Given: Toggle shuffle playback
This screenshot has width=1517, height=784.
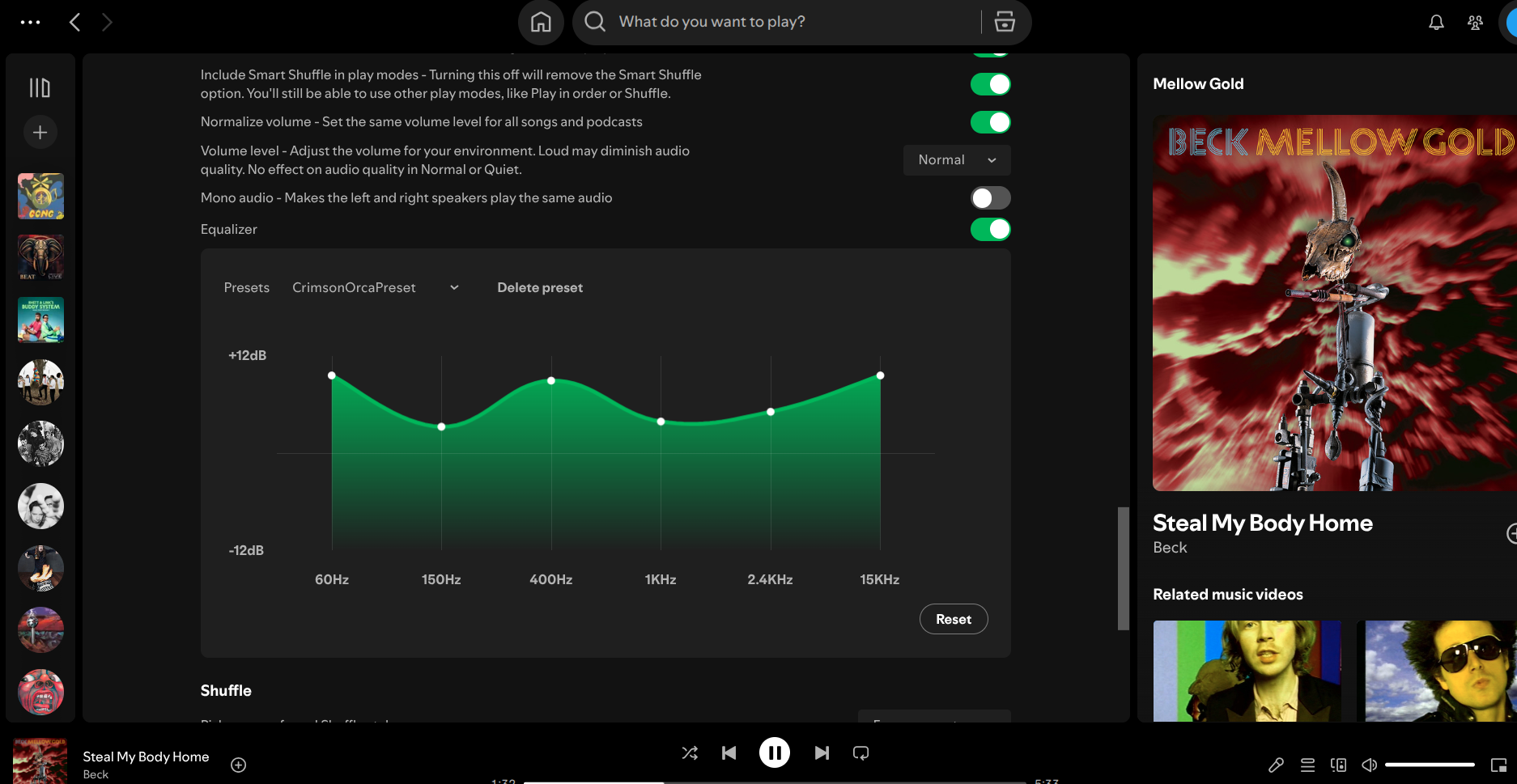Looking at the screenshot, I should (690, 753).
